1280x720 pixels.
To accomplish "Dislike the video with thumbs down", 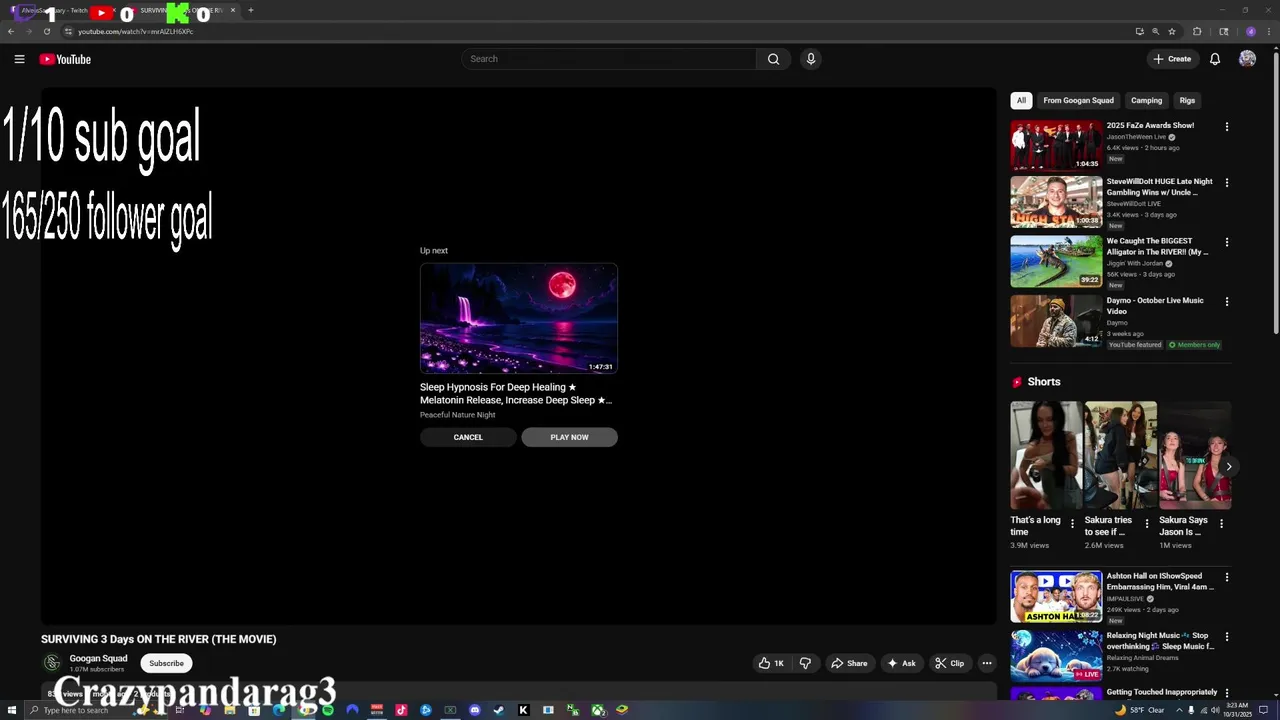I will (x=805, y=663).
